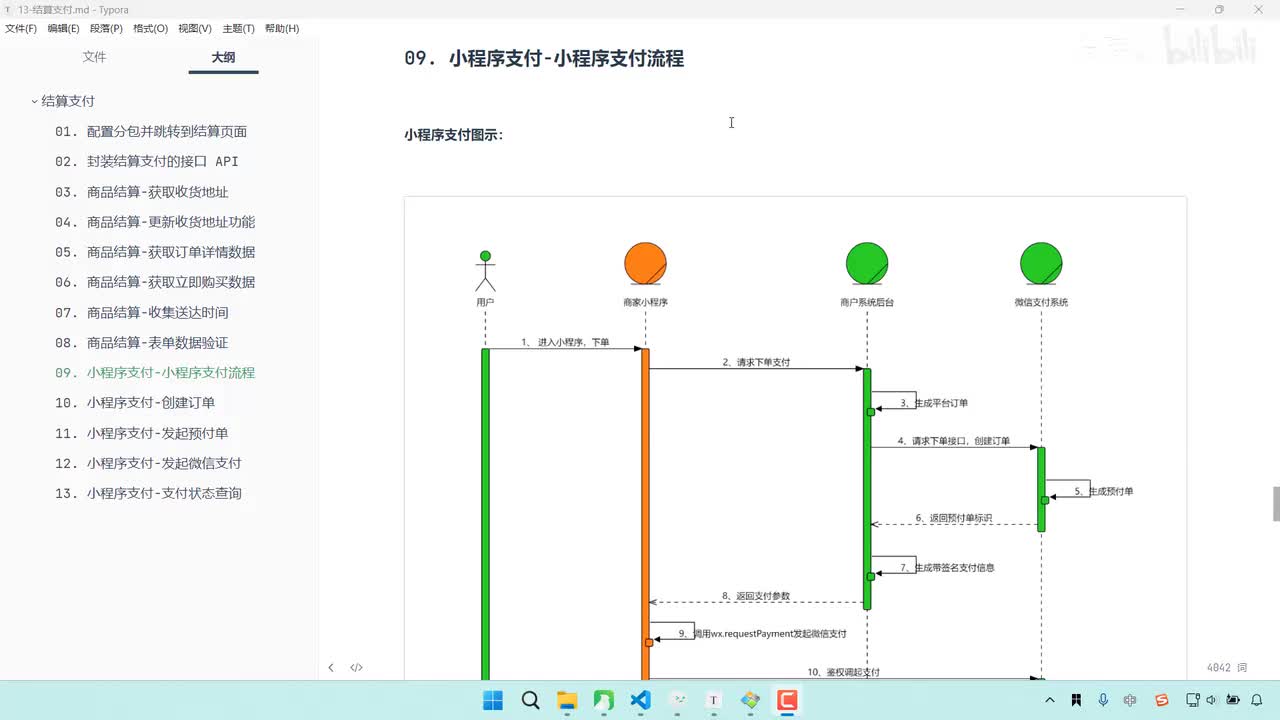Click the document scrollbar thumb
Viewport: 1280px width, 720px height.
1276,504
